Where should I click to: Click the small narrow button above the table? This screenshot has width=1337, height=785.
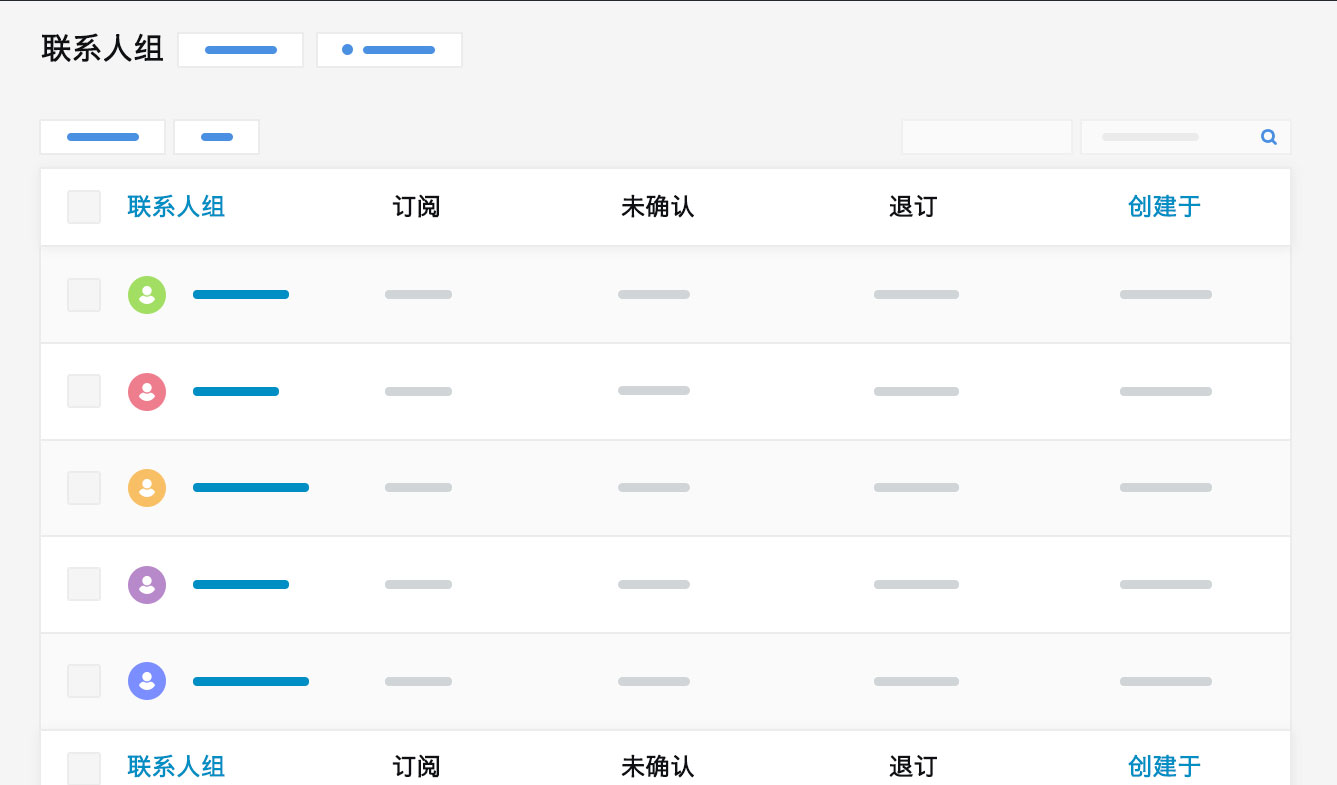(216, 137)
